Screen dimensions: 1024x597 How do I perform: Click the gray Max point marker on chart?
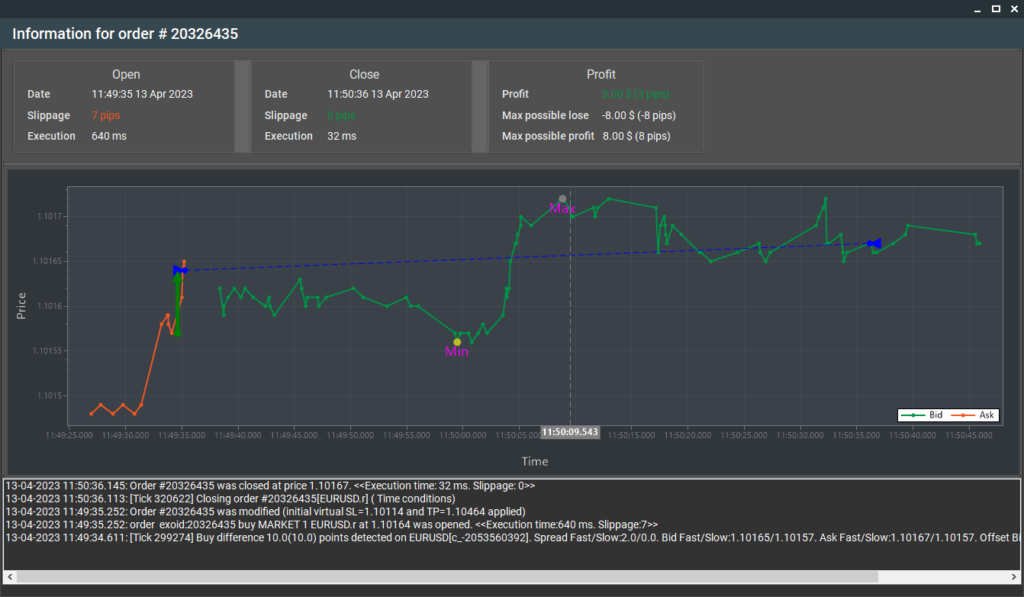(562, 199)
